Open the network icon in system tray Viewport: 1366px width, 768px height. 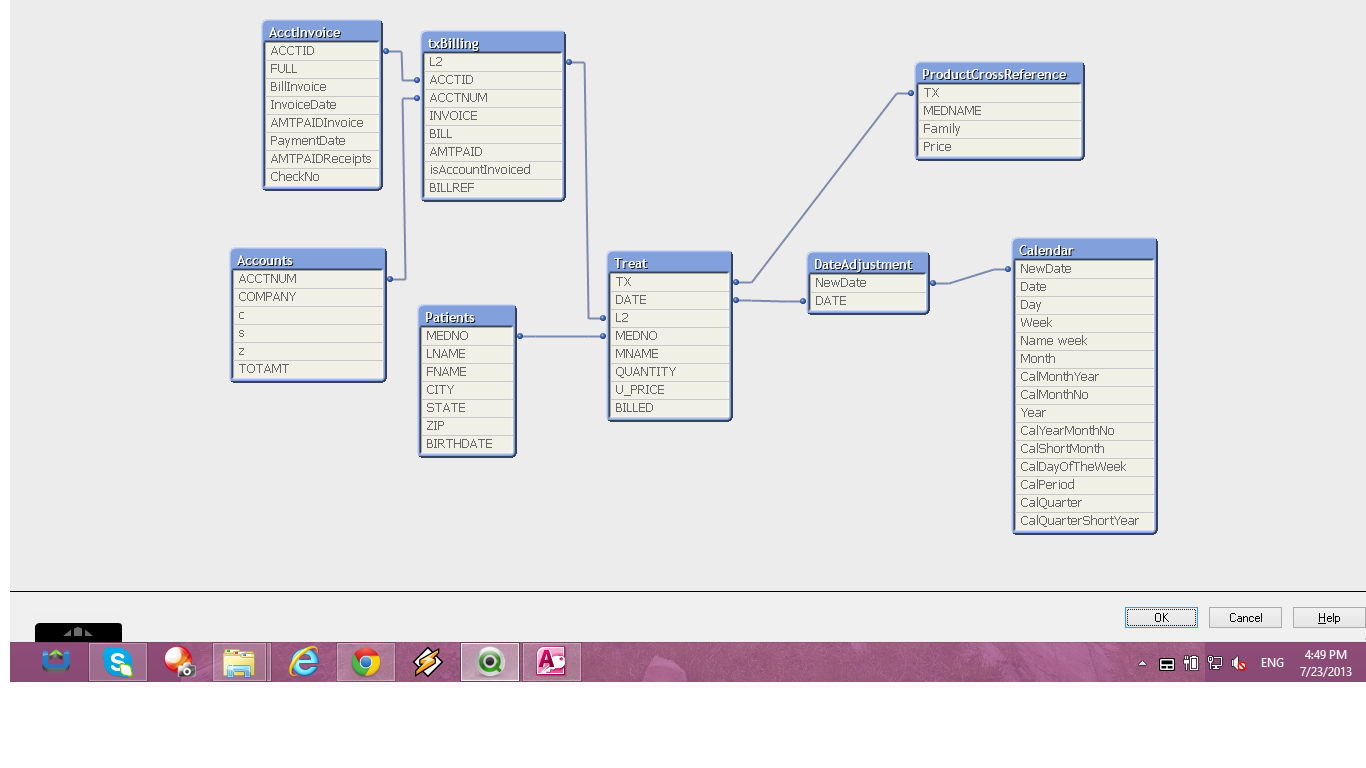click(1215, 663)
